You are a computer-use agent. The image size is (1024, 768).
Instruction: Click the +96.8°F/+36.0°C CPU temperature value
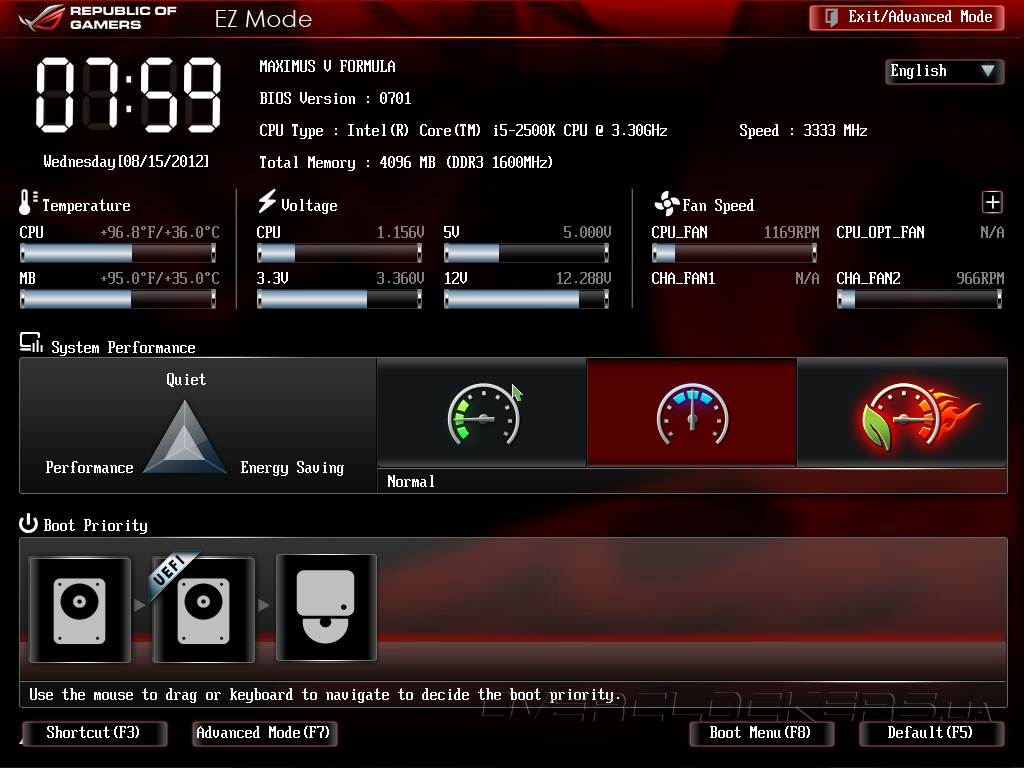click(160, 232)
